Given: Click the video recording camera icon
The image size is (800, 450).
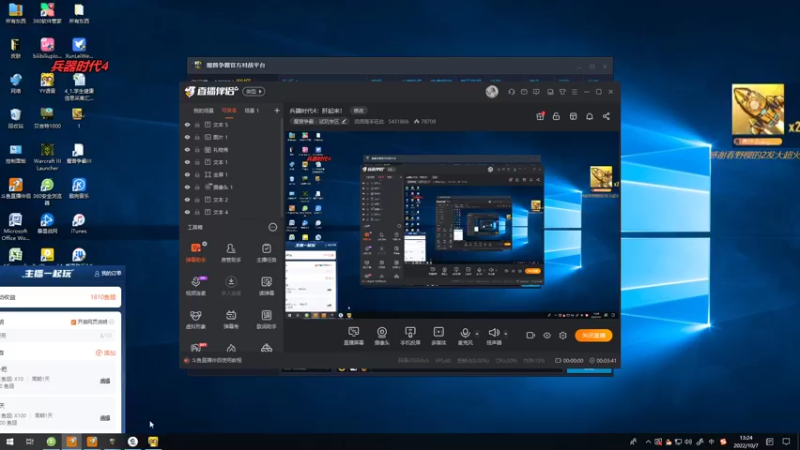Looking at the screenshot, I should tap(531, 335).
